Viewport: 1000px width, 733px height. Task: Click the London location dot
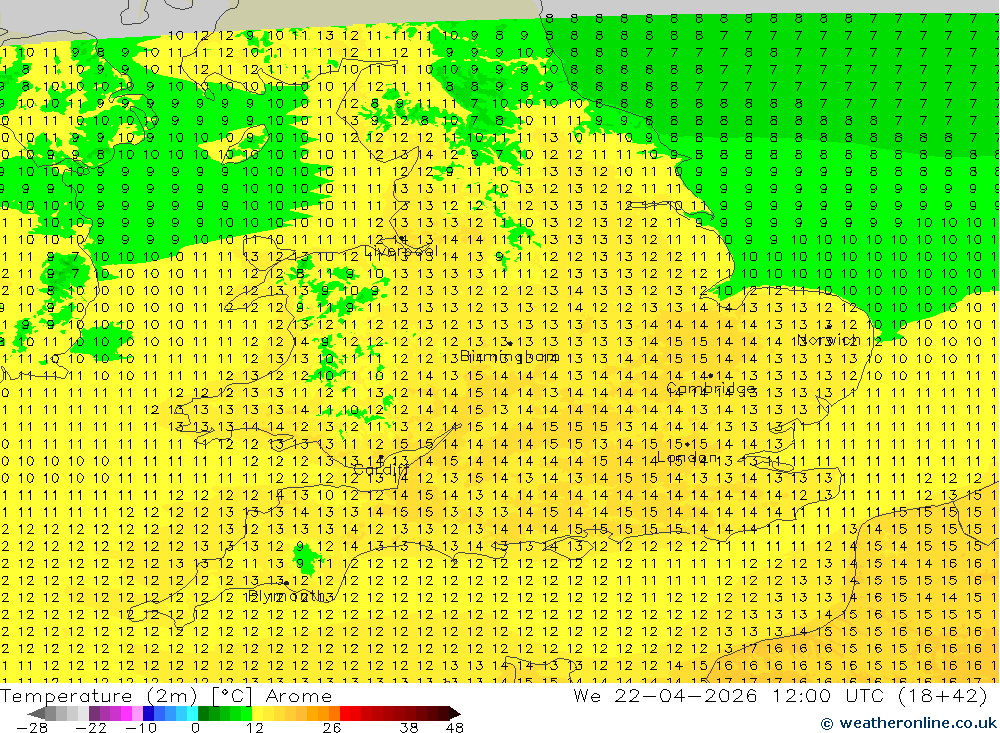point(687,445)
